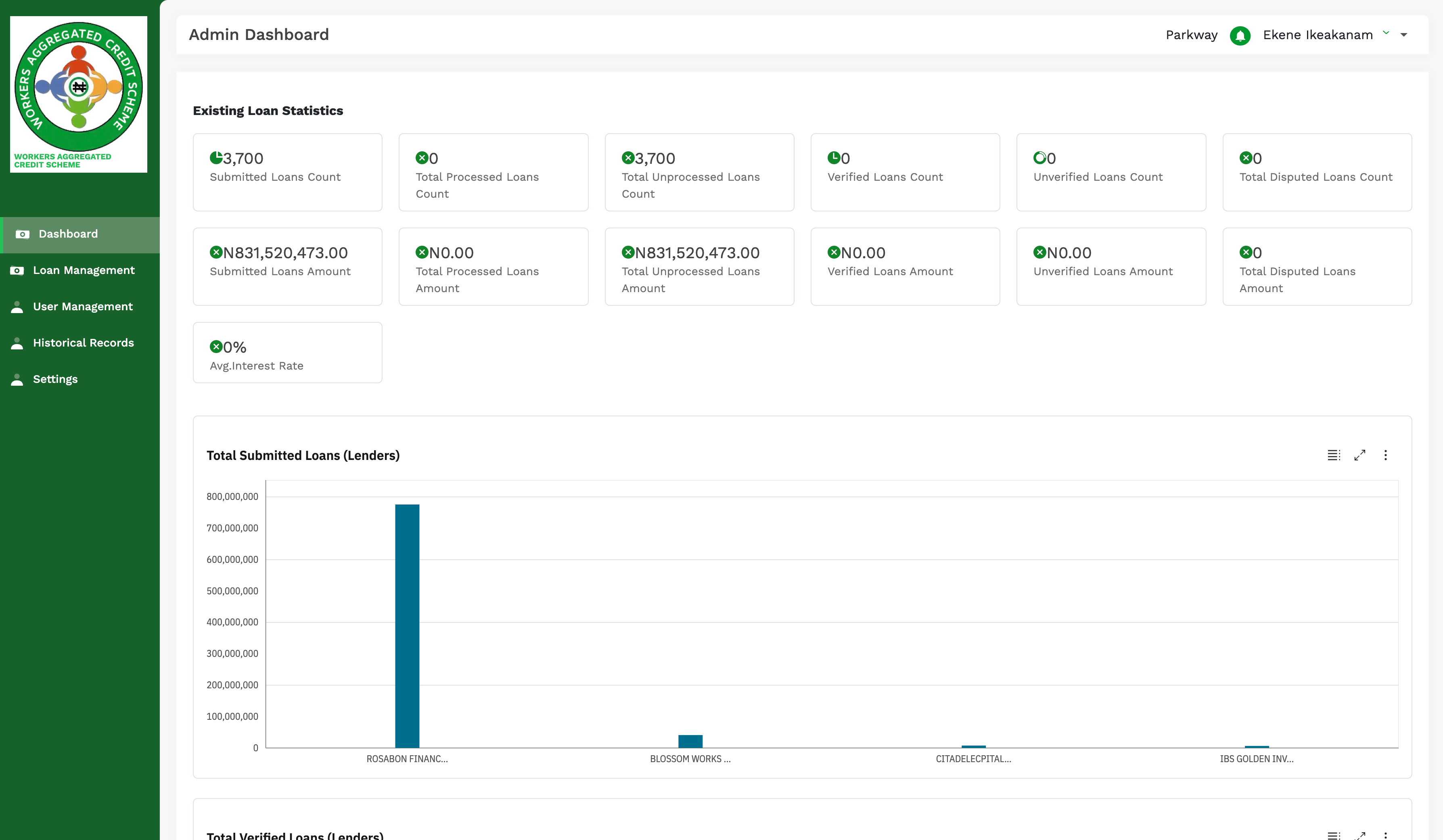
Task: Click green chevron beside Ekene Ikeakanam
Action: 1387,33
